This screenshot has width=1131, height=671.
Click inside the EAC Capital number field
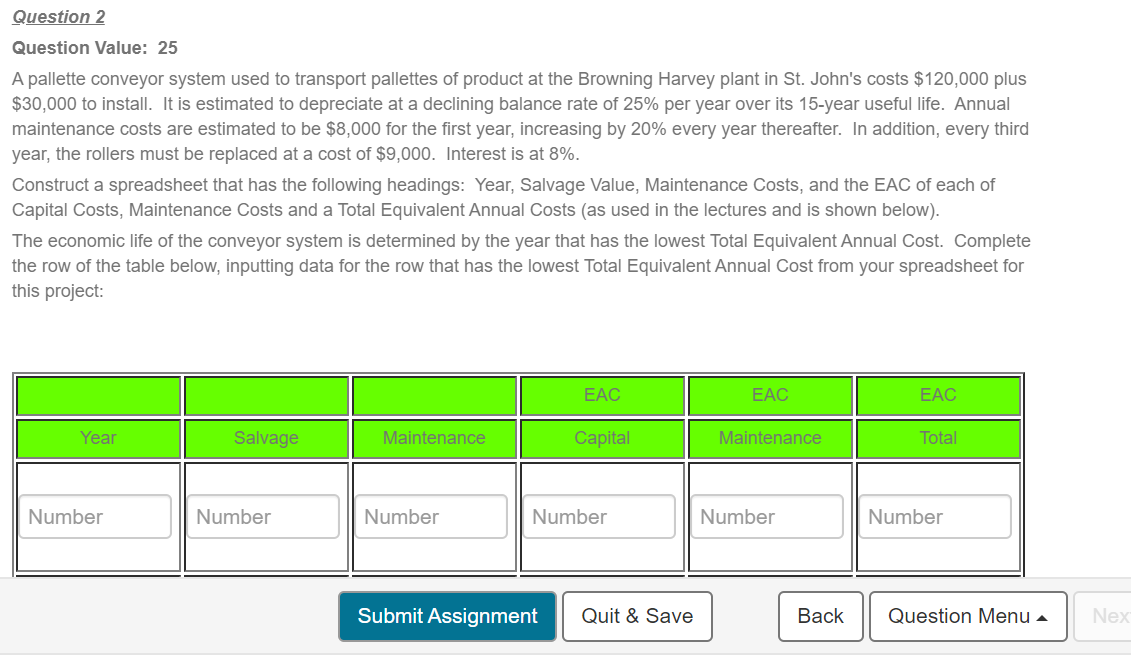599,517
